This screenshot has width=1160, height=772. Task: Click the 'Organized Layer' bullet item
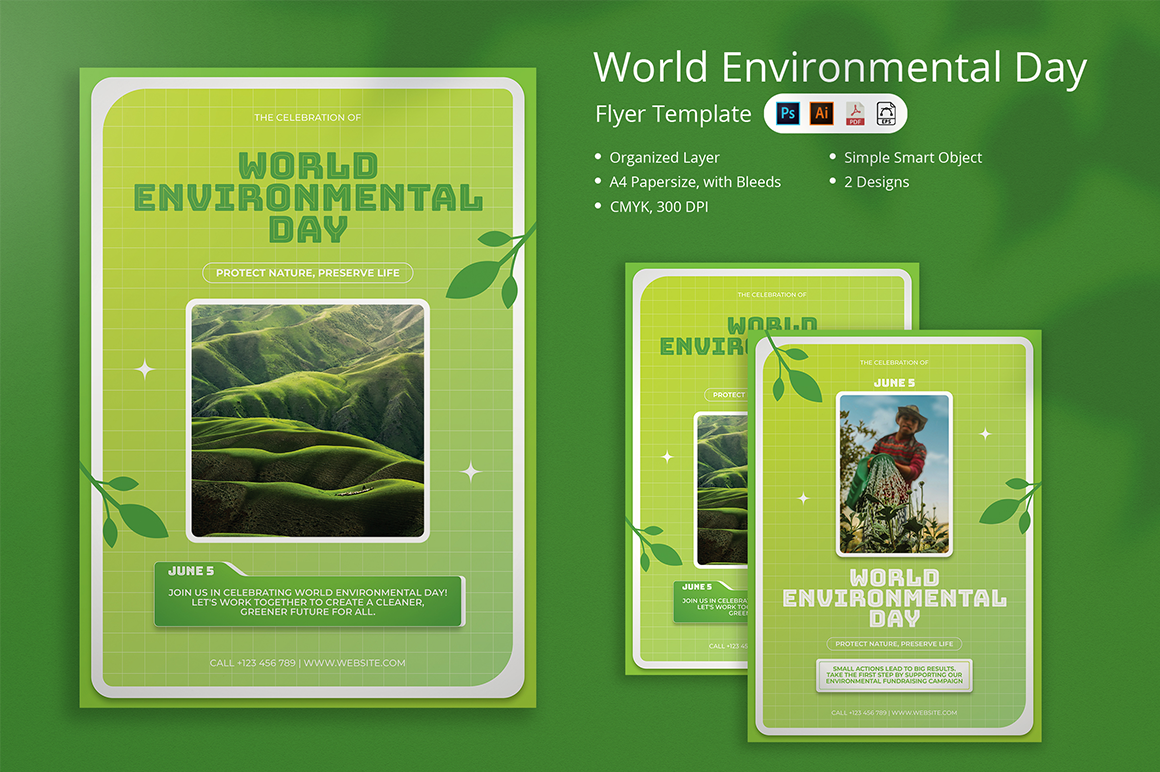664,157
